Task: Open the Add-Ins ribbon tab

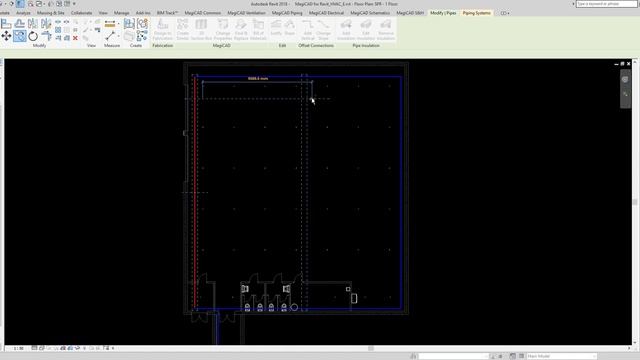Action: [143, 13]
